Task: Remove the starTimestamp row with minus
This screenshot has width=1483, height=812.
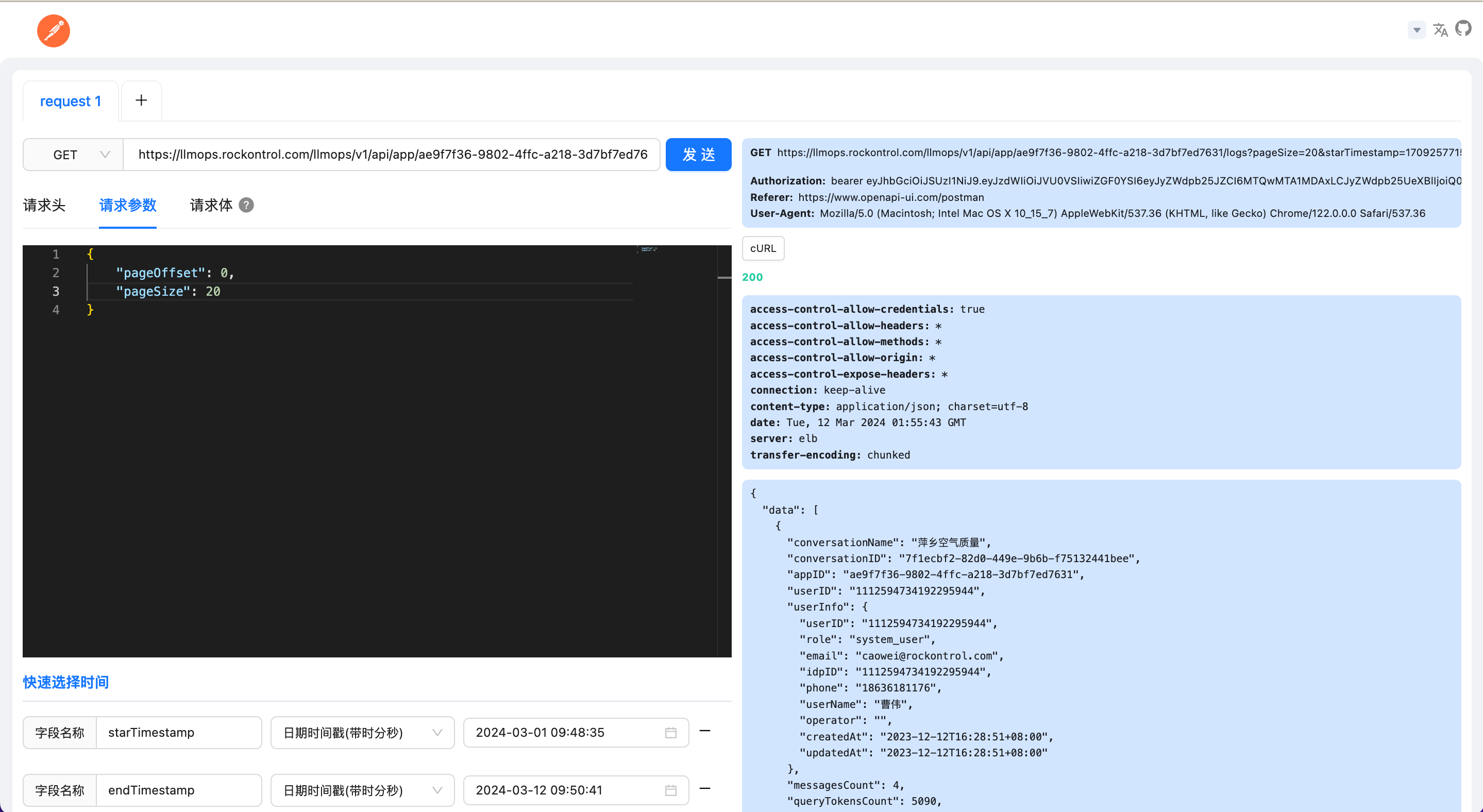Action: tap(704, 731)
